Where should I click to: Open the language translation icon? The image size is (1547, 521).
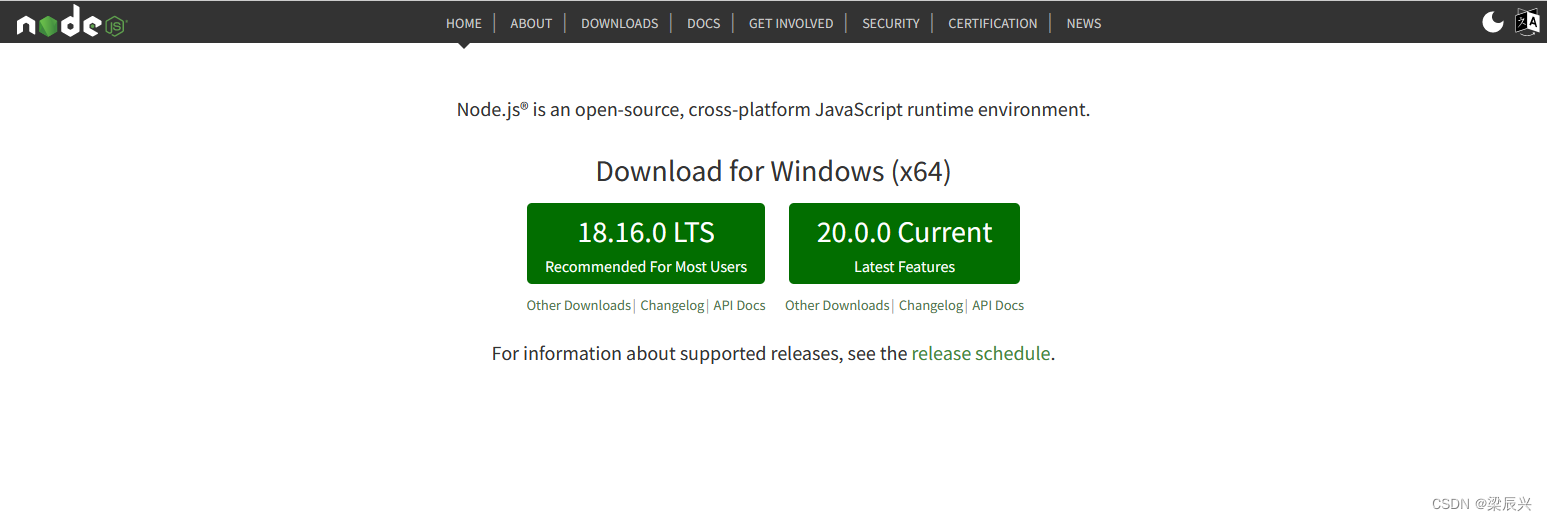[x=1527, y=22]
